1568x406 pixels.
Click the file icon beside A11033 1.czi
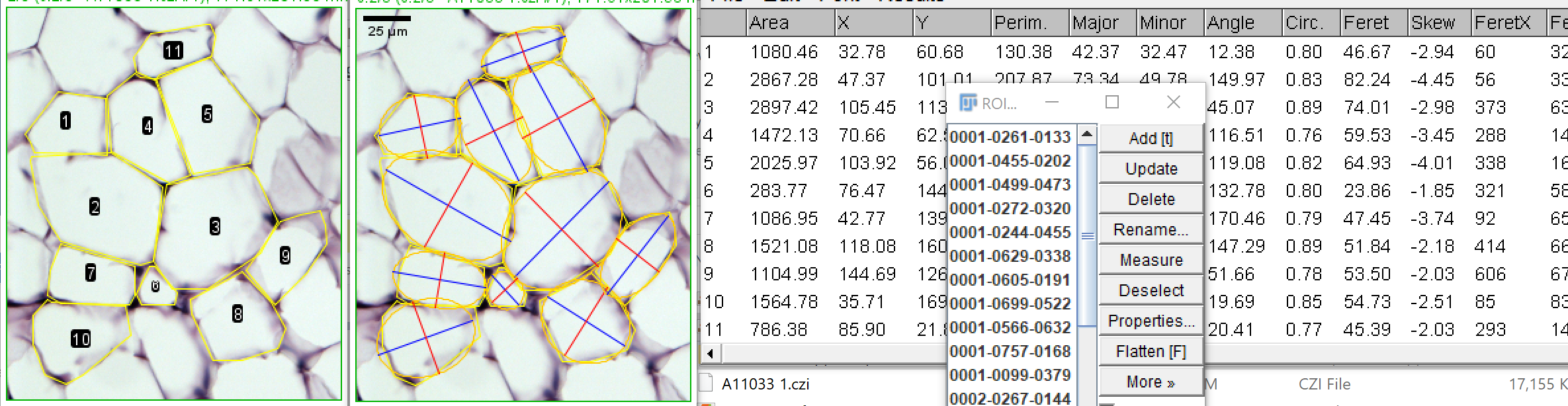pos(707,384)
